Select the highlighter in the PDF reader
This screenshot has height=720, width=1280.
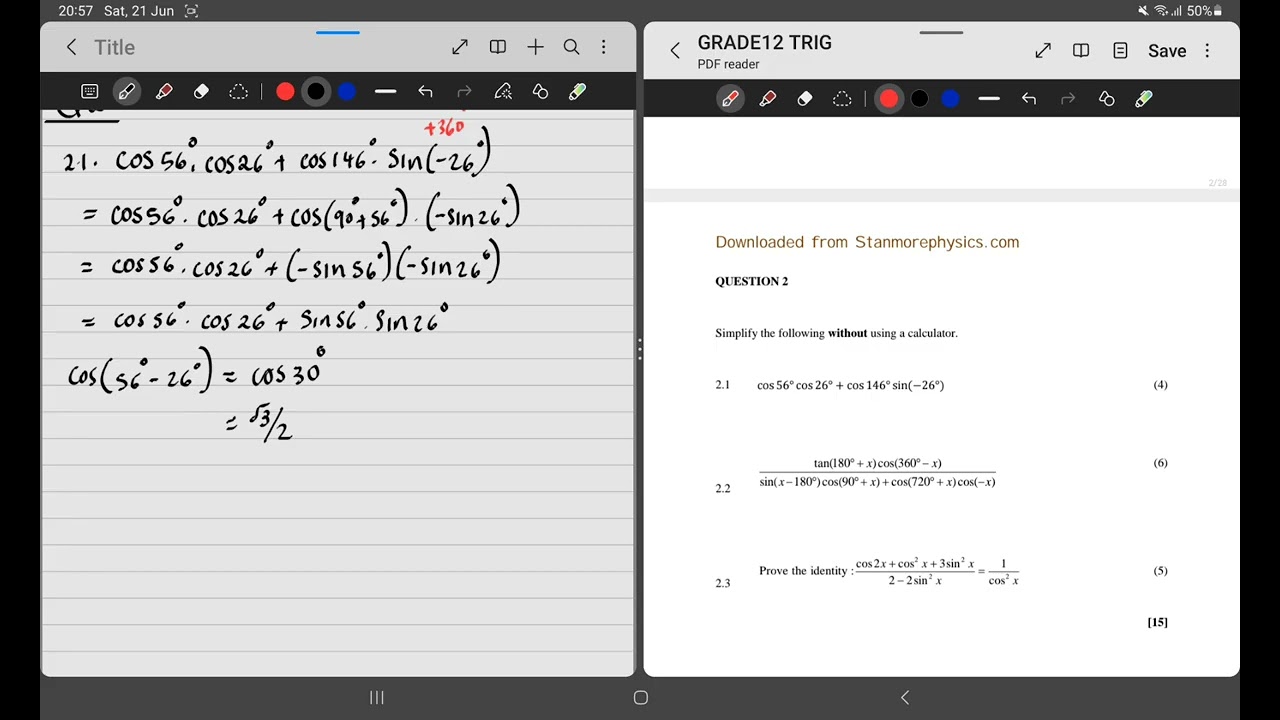click(x=768, y=98)
